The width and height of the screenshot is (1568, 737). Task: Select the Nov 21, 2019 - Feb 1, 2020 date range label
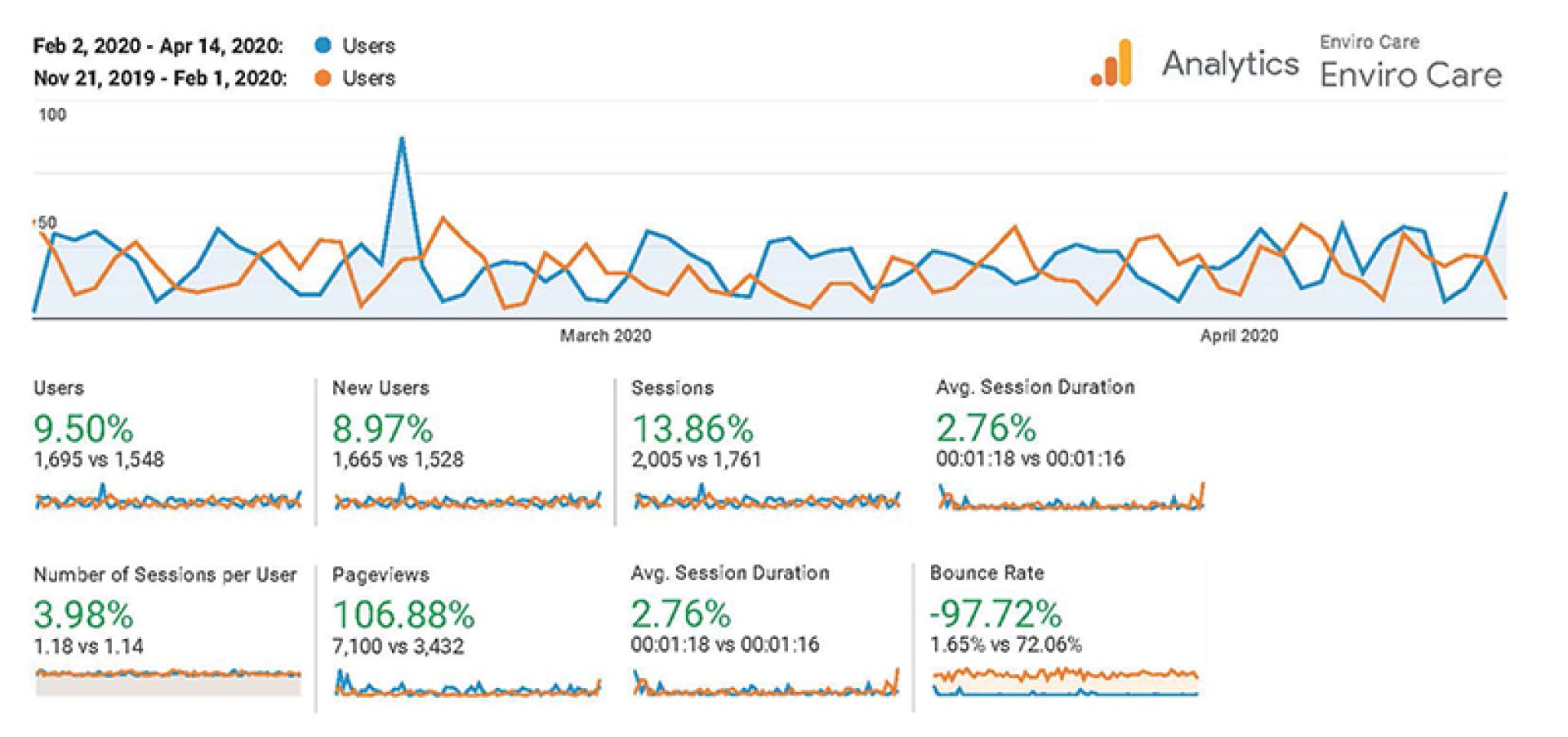click(x=160, y=78)
